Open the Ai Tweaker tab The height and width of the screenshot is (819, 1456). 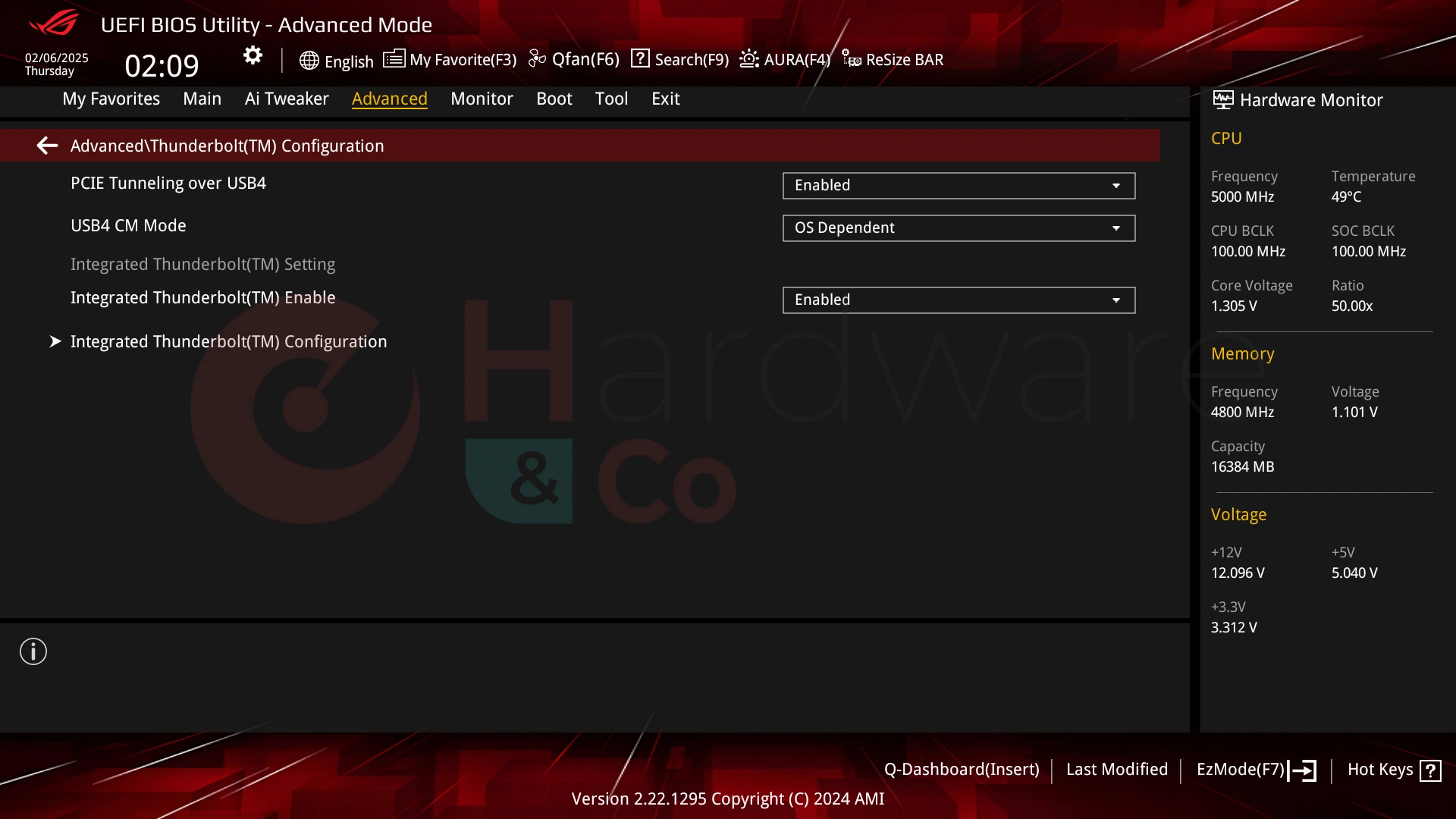point(287,99)
